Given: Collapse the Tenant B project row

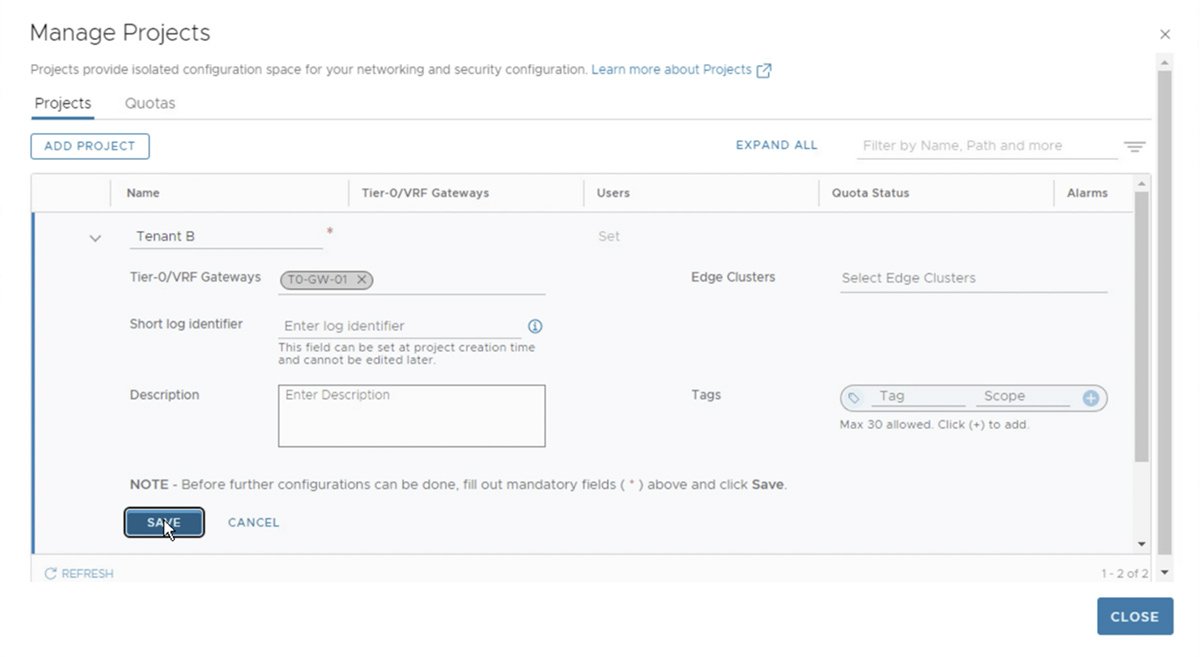Looking at the screenshot, I should 95,238.
